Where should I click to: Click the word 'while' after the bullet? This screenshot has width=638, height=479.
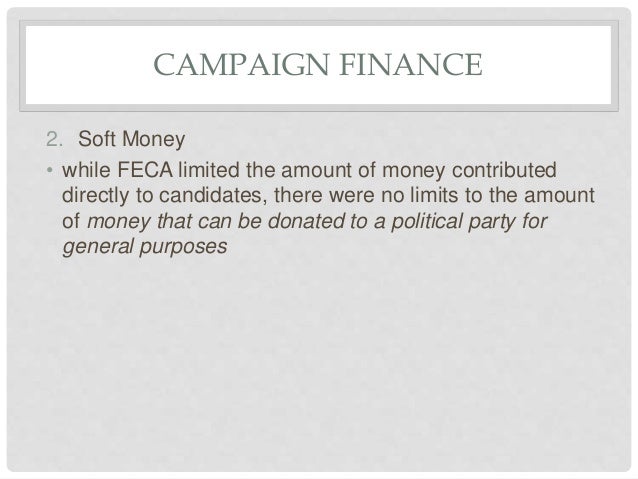click(86, 169)
